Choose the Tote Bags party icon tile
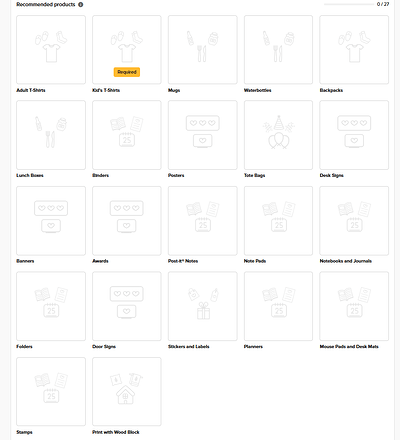This screenshot has width=400, height=440. coord(278,135)
